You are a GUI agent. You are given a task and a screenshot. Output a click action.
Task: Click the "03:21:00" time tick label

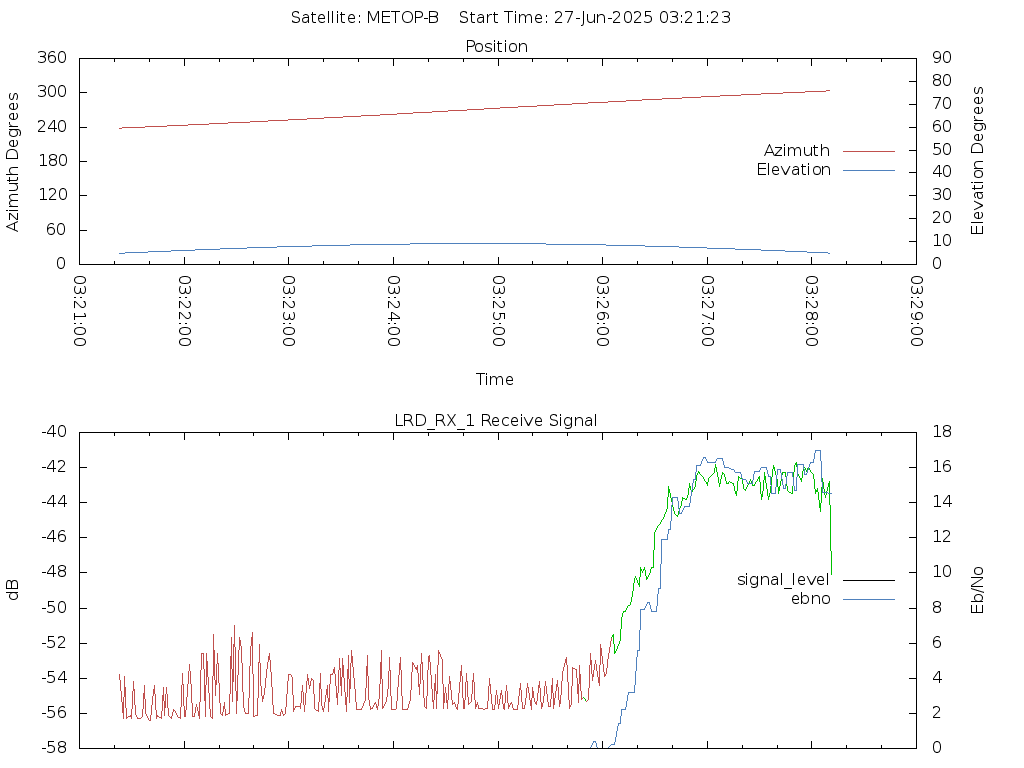[80, 311]
